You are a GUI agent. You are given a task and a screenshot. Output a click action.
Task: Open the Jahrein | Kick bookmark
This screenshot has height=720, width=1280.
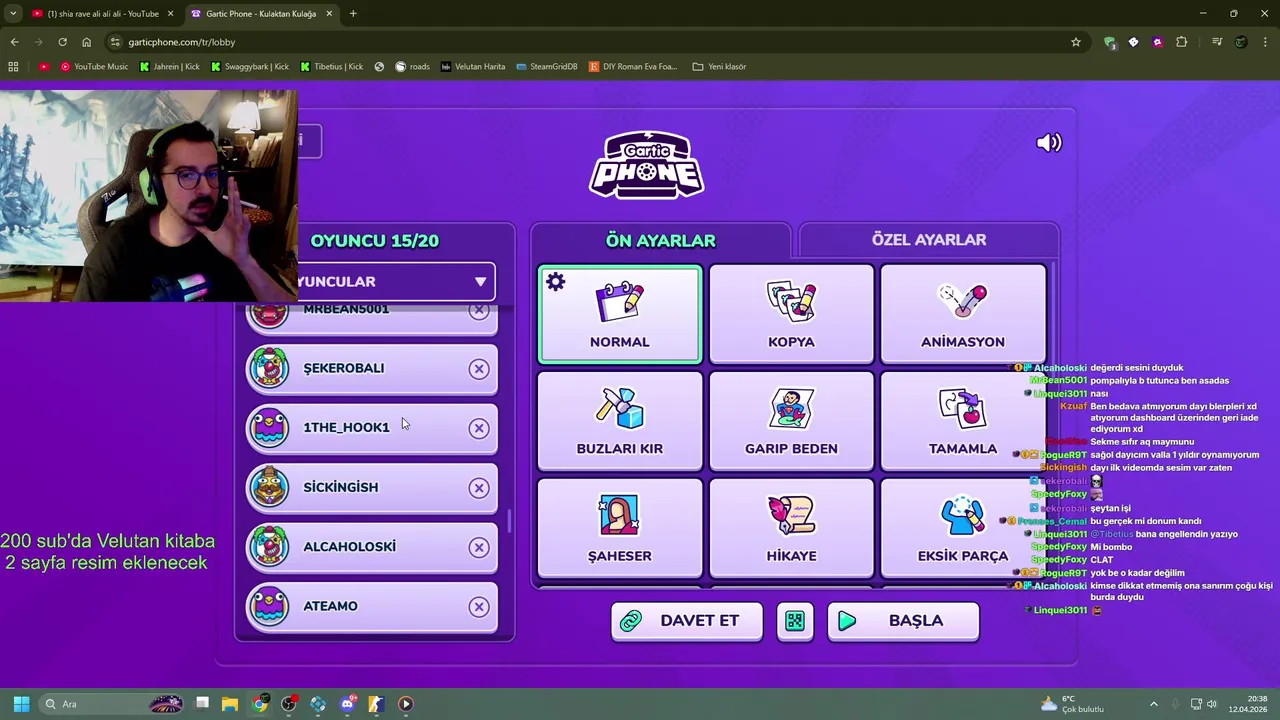point(169,67)
